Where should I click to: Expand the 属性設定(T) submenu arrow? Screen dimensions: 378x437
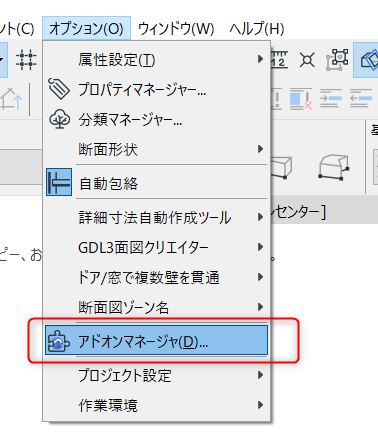pyautogui.click(x=260, y=59)
